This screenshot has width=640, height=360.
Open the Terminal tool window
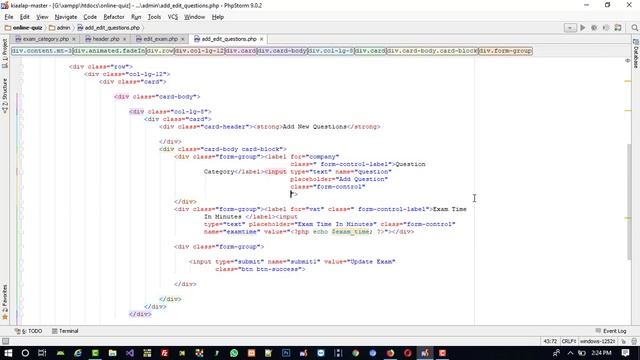65,331
